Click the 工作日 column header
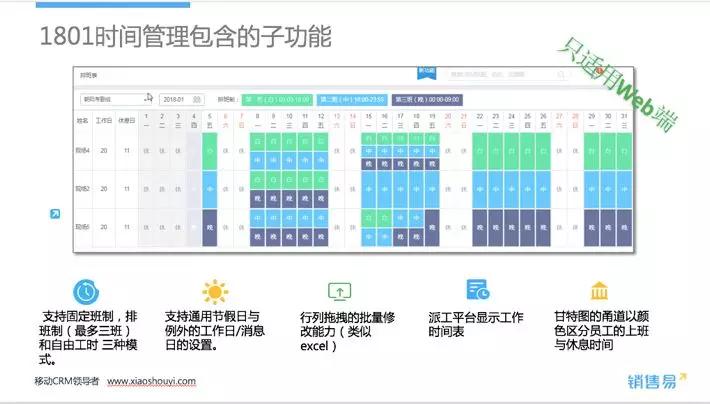Viewport: 710px width, 404px height. (x=104, y=121)
